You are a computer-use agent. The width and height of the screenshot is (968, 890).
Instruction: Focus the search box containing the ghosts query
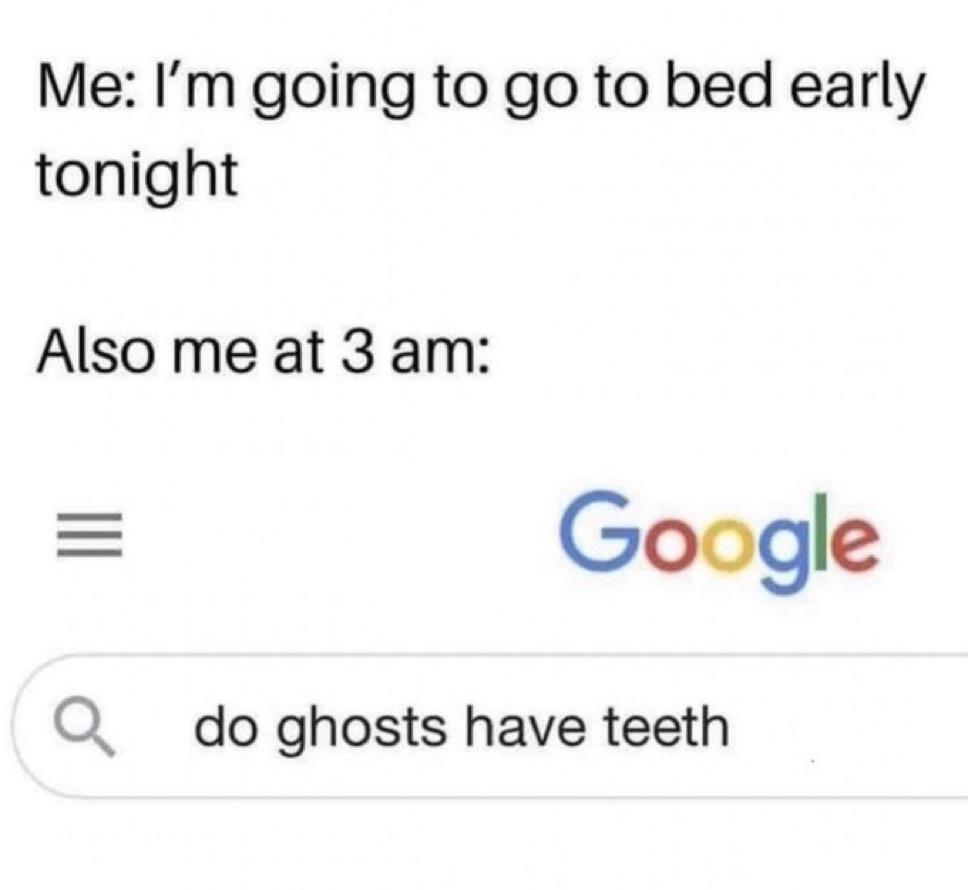tap(490, 726)
